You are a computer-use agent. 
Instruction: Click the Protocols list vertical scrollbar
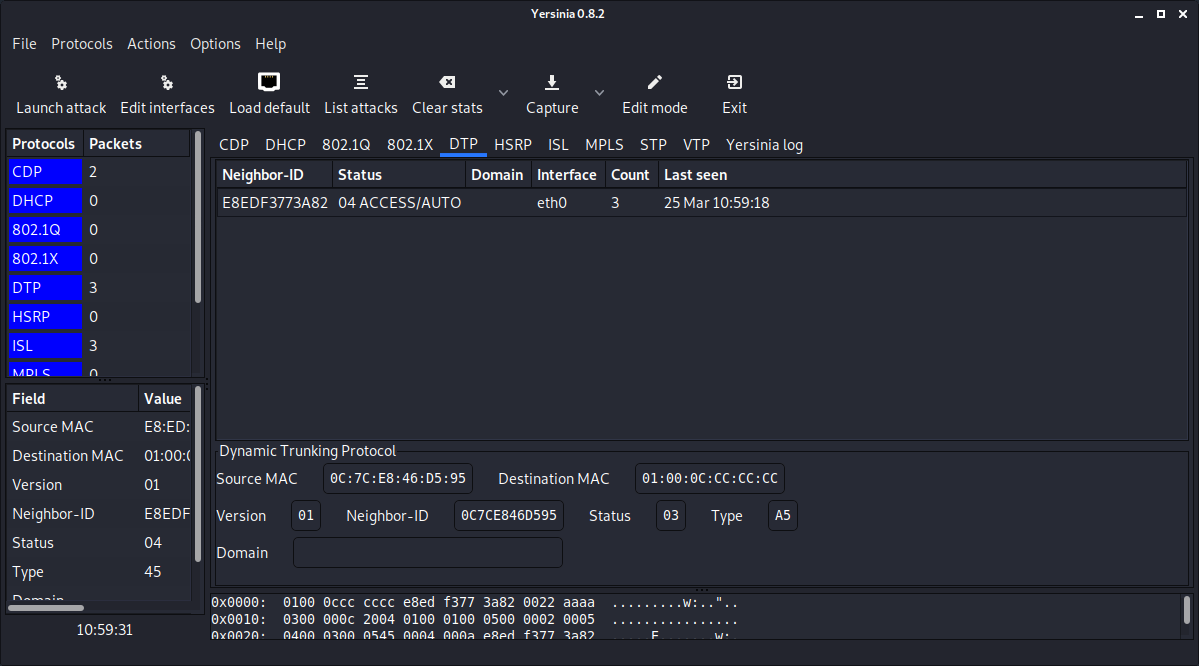[198, 218]
